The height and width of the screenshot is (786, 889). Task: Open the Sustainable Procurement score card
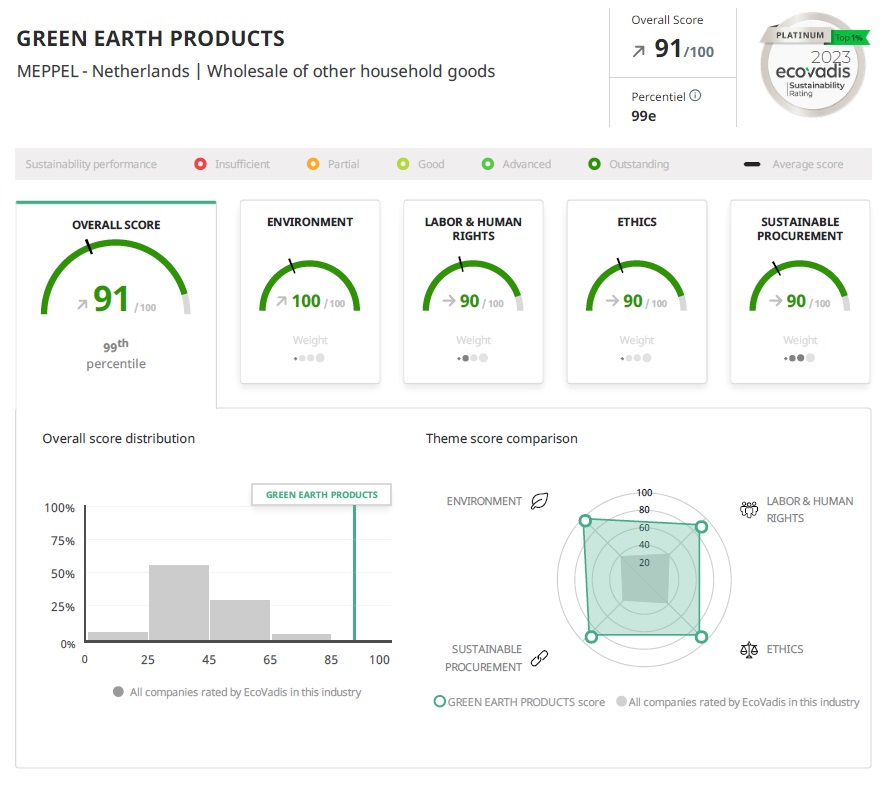tap(800, 291)
